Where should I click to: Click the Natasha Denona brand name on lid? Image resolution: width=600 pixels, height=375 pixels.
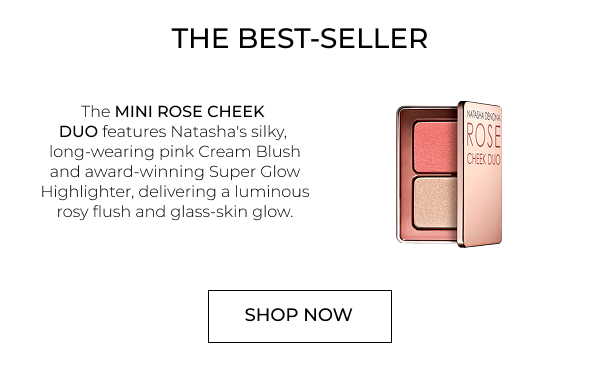[x=484, y=116]
